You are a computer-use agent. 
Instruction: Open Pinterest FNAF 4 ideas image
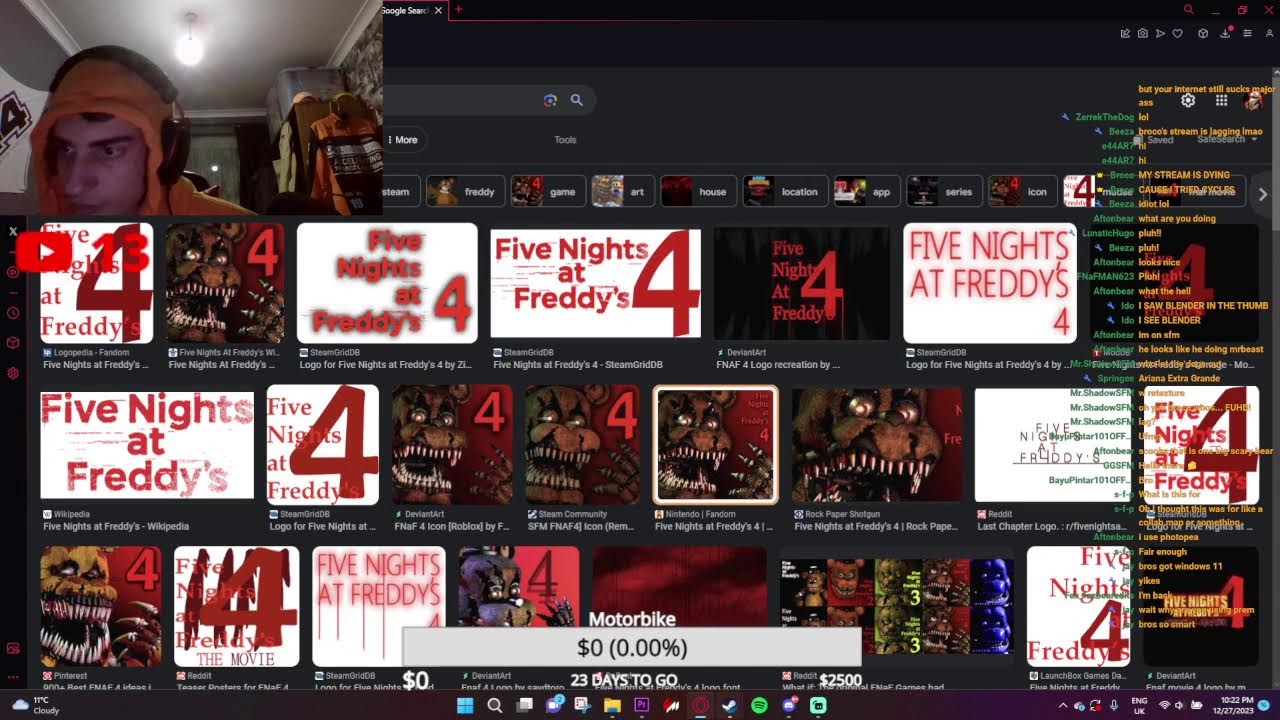point(100,607)
